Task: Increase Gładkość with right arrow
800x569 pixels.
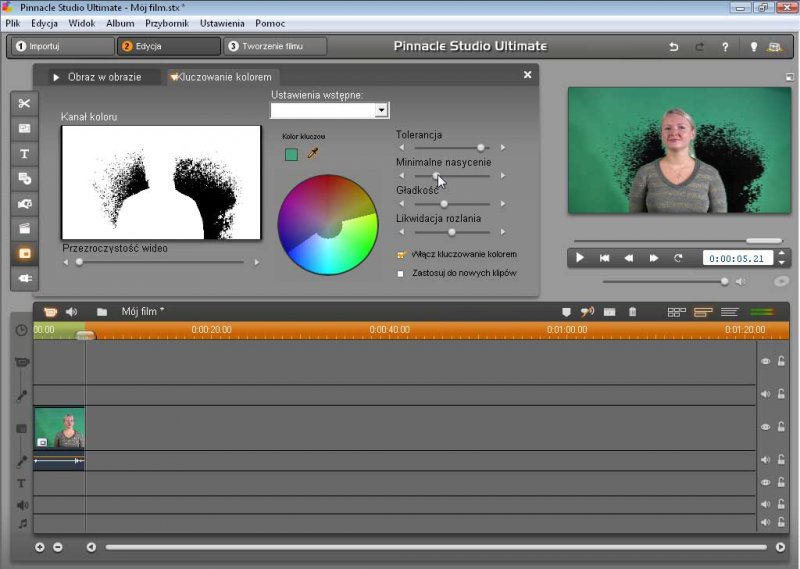Action: (x=503, y=204)
